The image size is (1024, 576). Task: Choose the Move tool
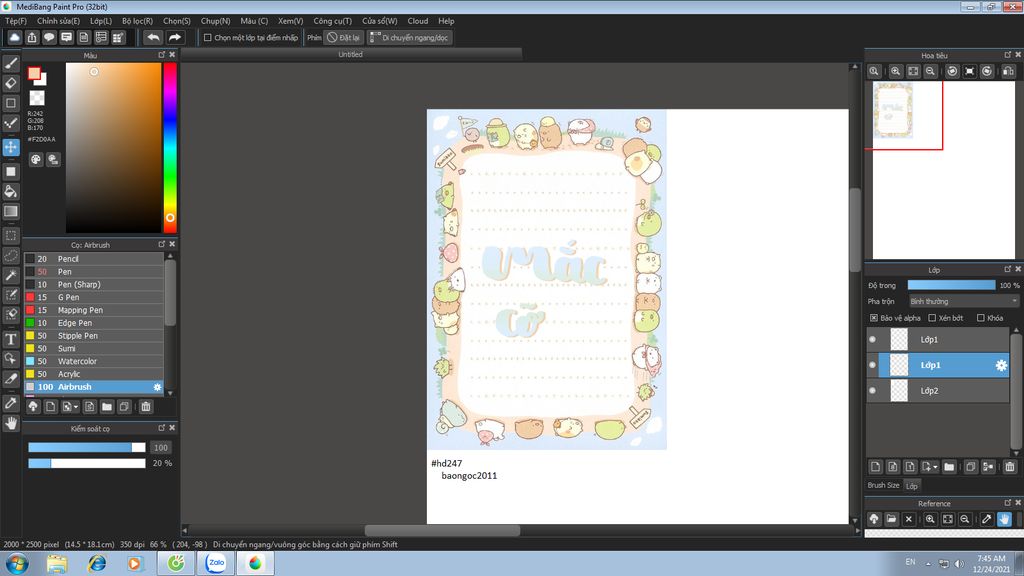point(11,147)
